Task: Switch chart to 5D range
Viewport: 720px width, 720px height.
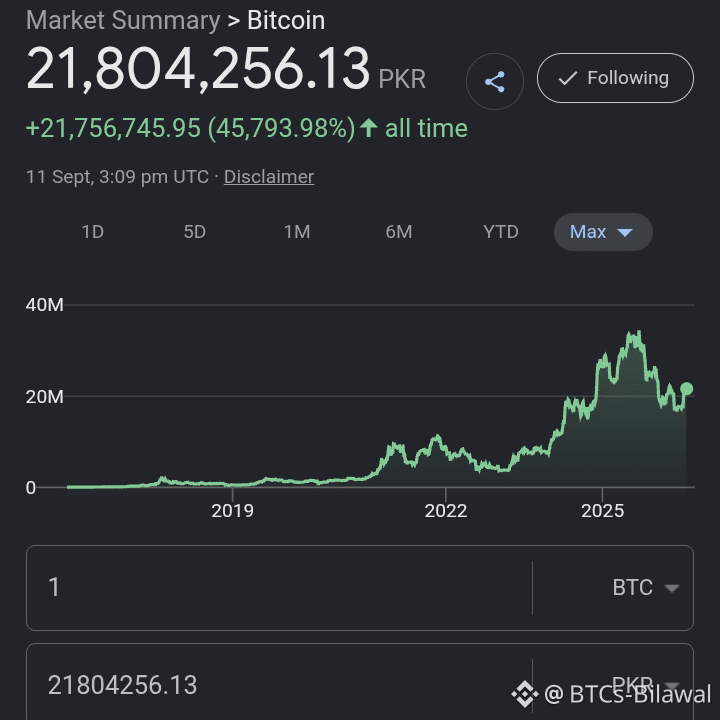Action: (194, 232)
